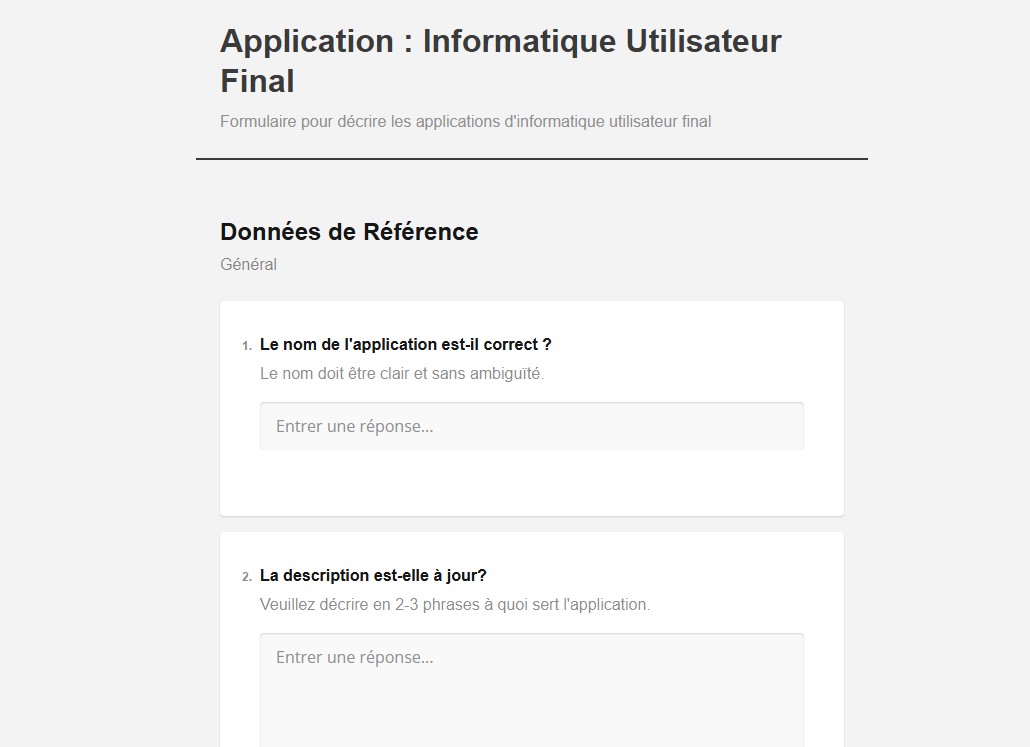Click the "Général" section subtitle
The height and width of the screenshot is (747, 1030).
click(248, 264)
